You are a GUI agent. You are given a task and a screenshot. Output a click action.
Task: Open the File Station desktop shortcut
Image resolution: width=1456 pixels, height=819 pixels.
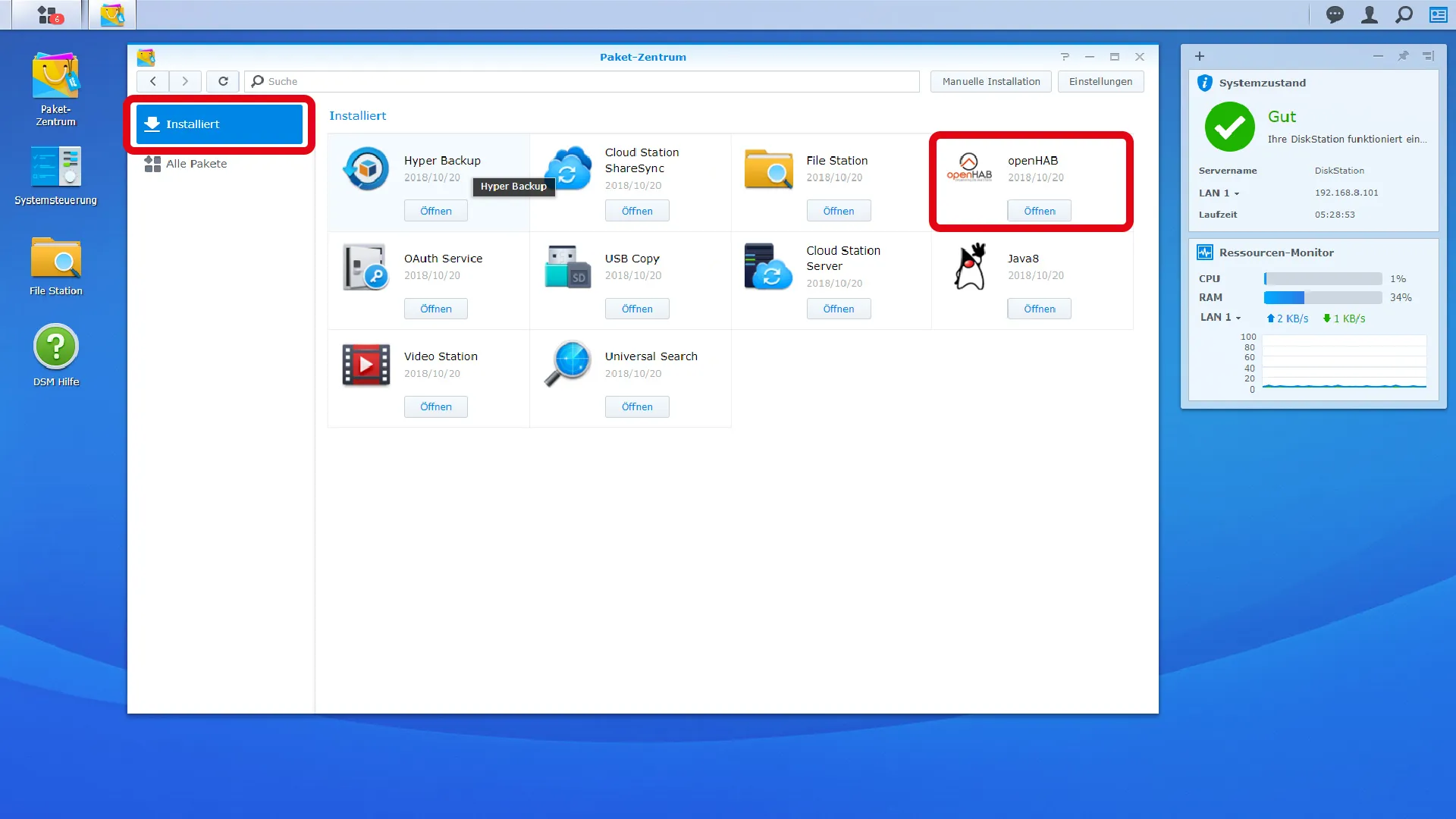click(55, 266)
